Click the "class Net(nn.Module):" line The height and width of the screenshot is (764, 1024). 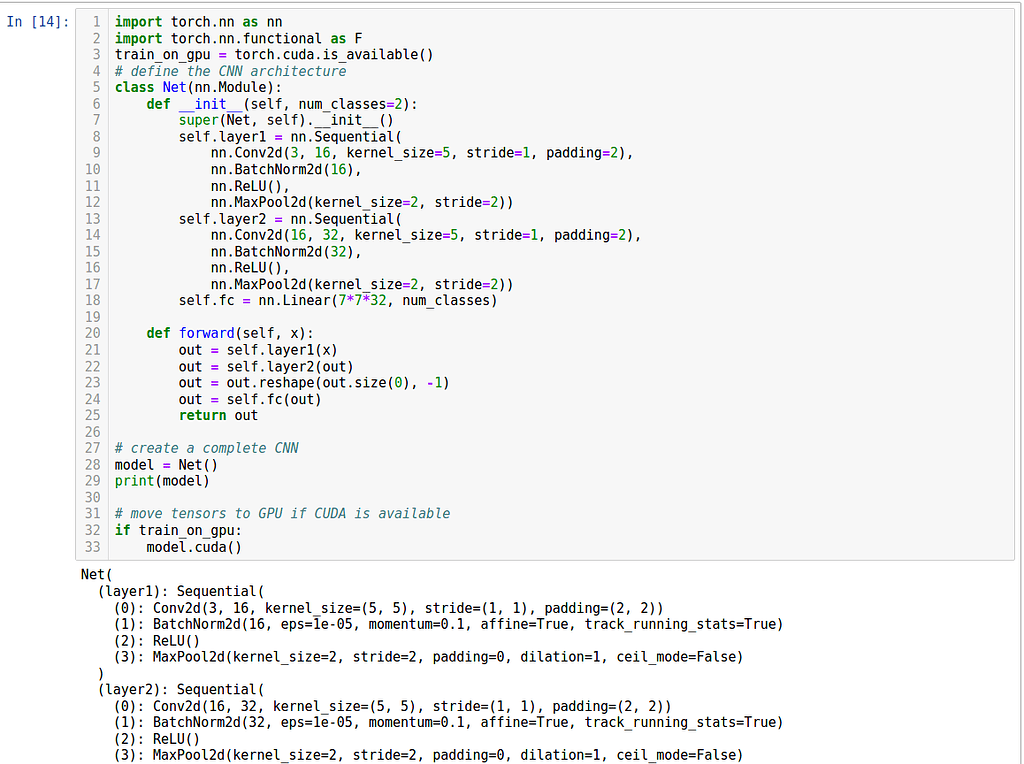(199, 88)
